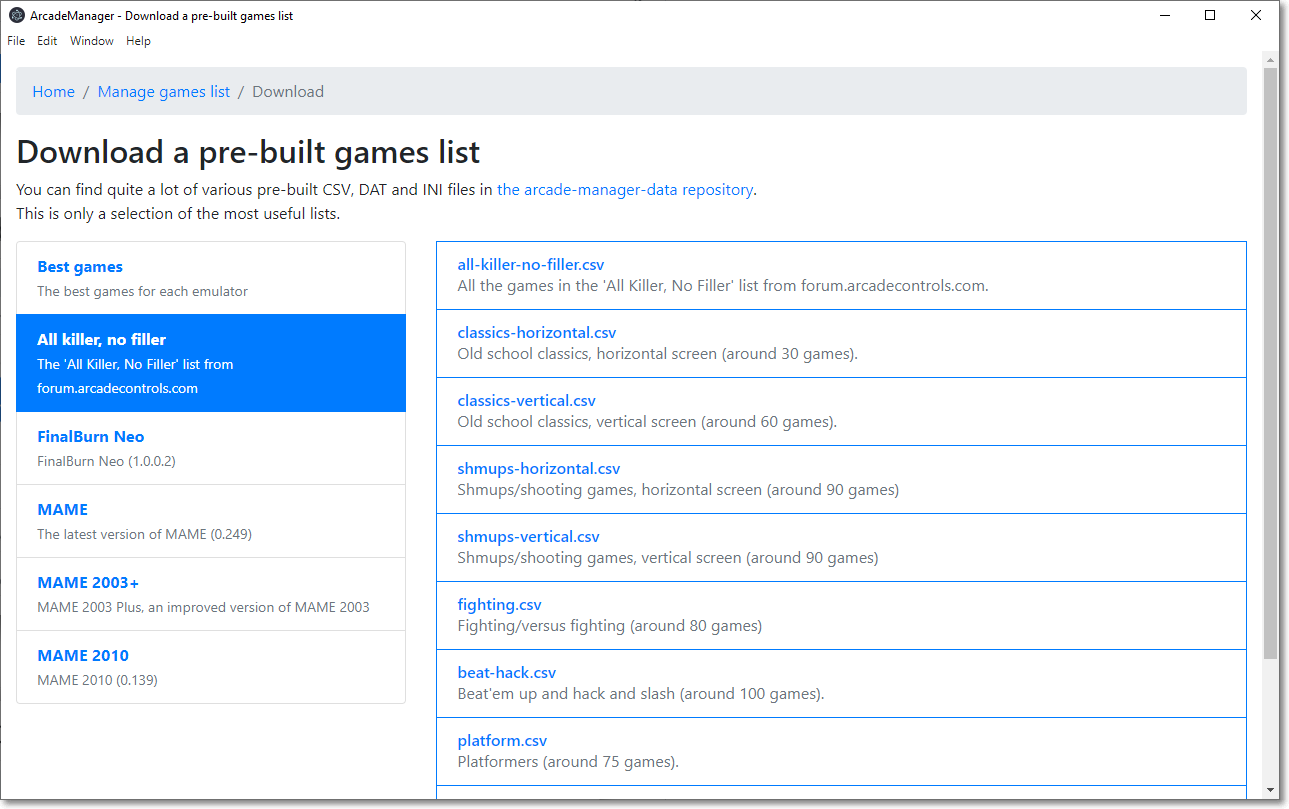1289x809 pixels.
Task: Minimize the ArcadeManager window
Action: 1164,15
